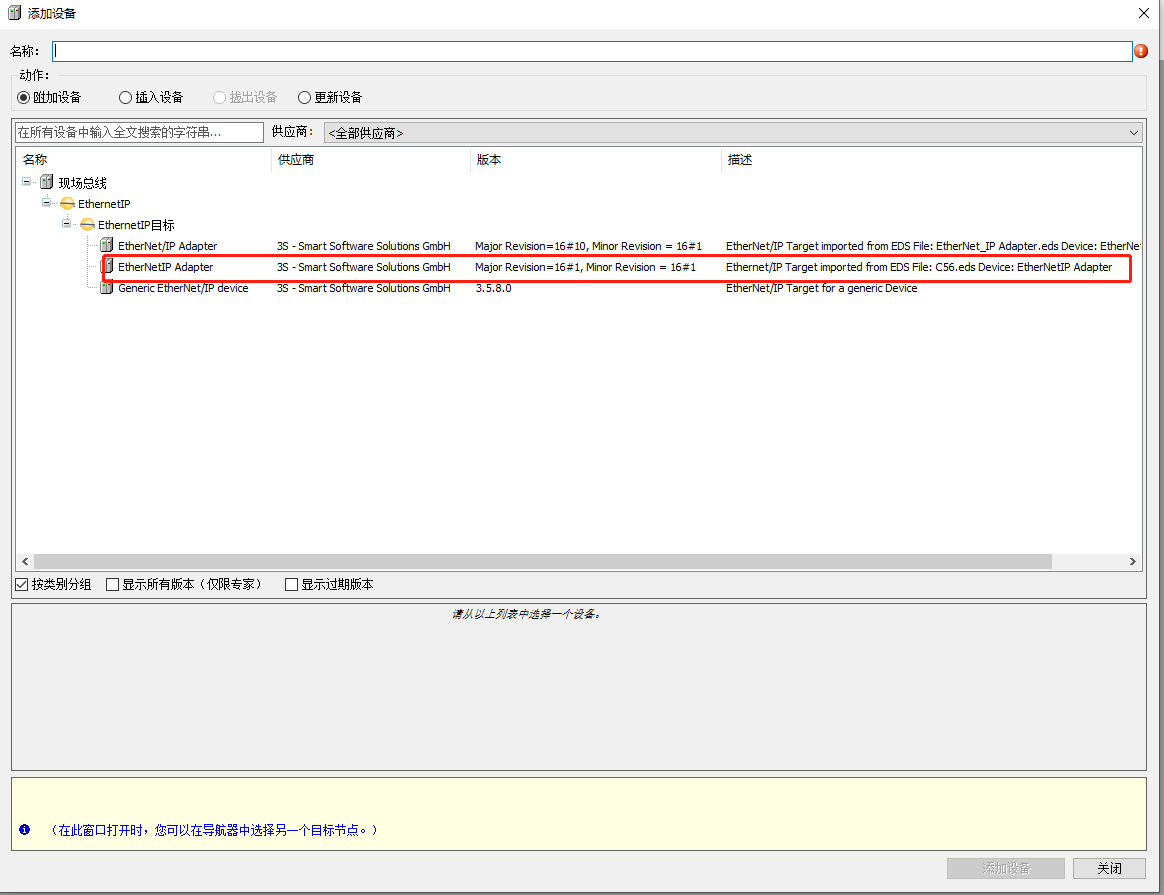Viewport: 1164px width, 895px height.
Task: Click the 供应商 column header
Action: point(371,160)
